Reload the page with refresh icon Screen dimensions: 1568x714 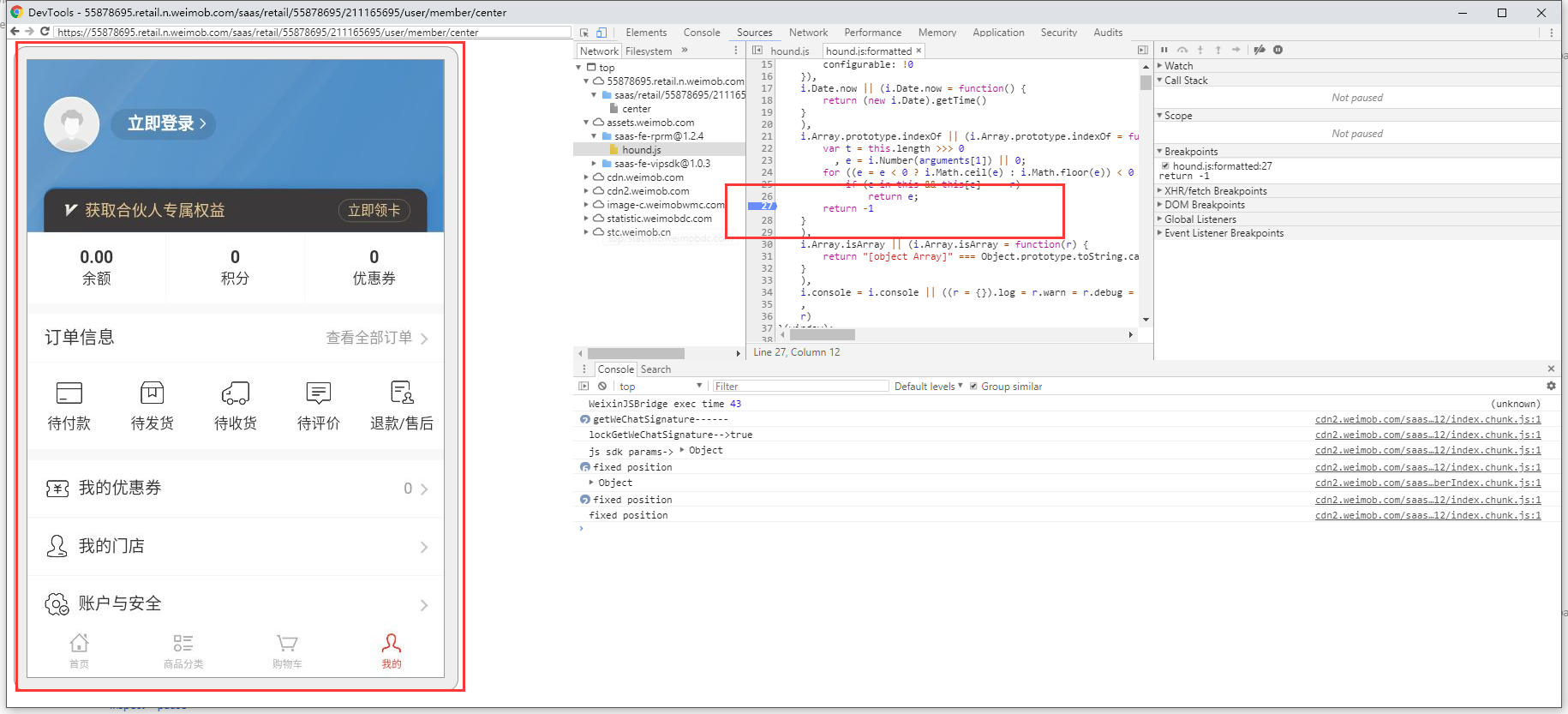click(x=45, y=32)
